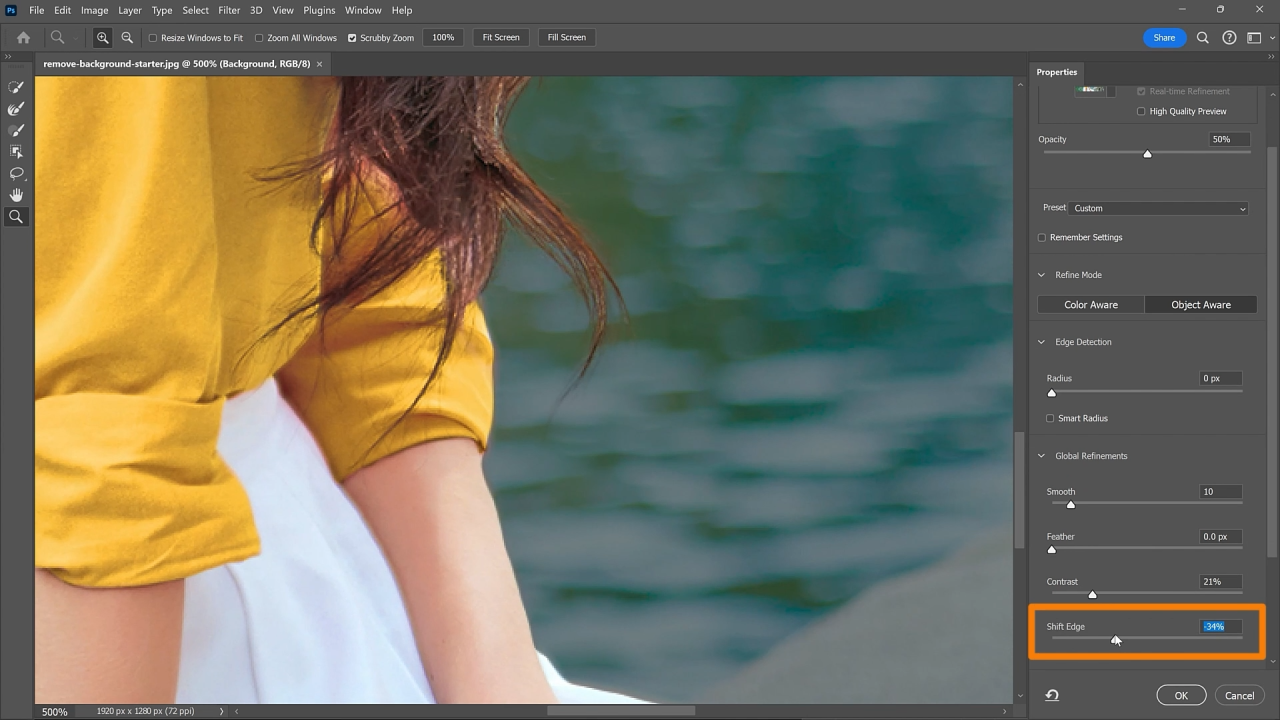Screen dimensions: 1280x720
Task: Enable High Quality Preview checkbox
Action: 1141,111
